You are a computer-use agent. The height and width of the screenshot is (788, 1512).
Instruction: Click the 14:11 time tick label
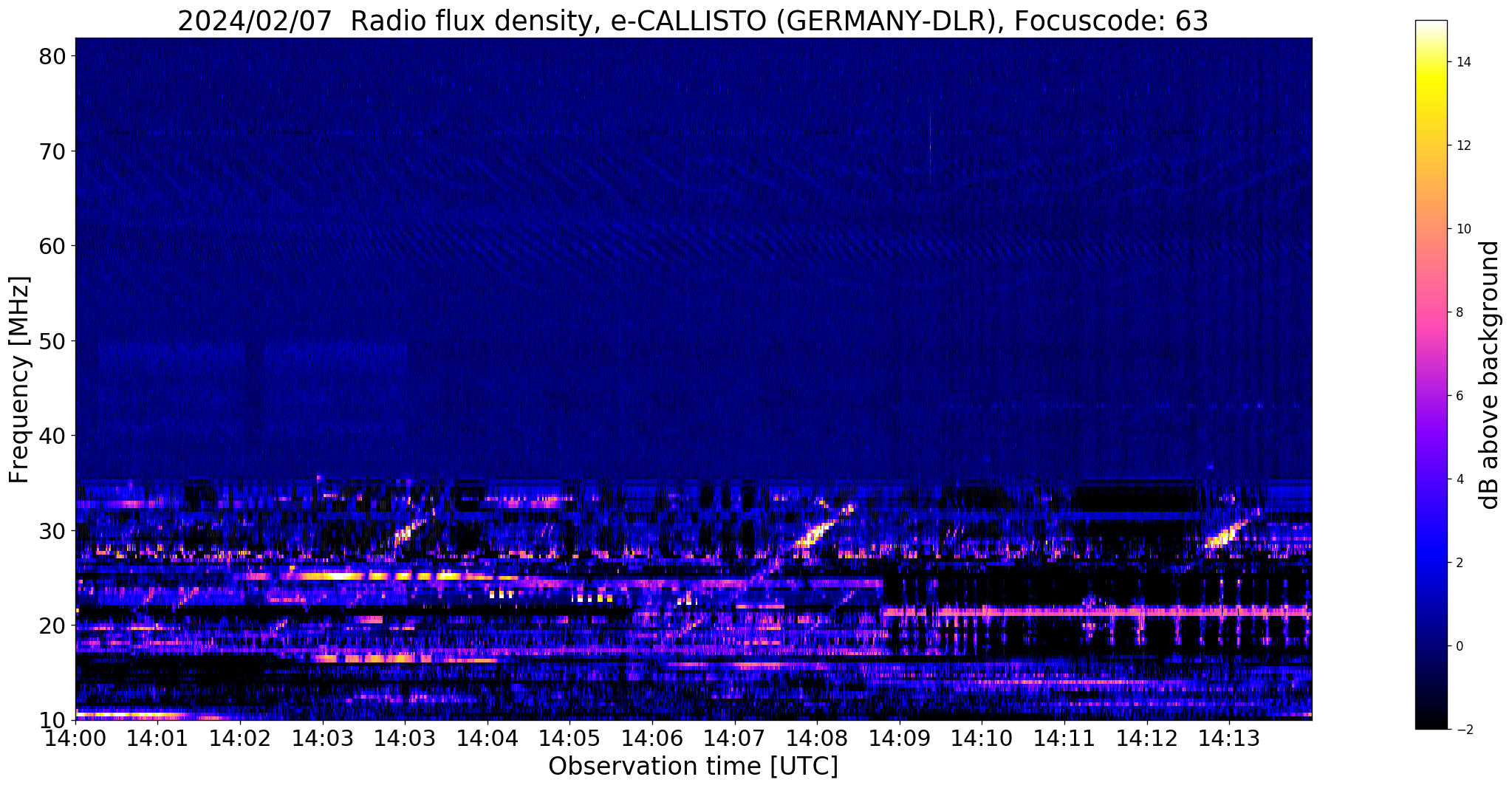pyautogui.click(x=1064, y=739)
